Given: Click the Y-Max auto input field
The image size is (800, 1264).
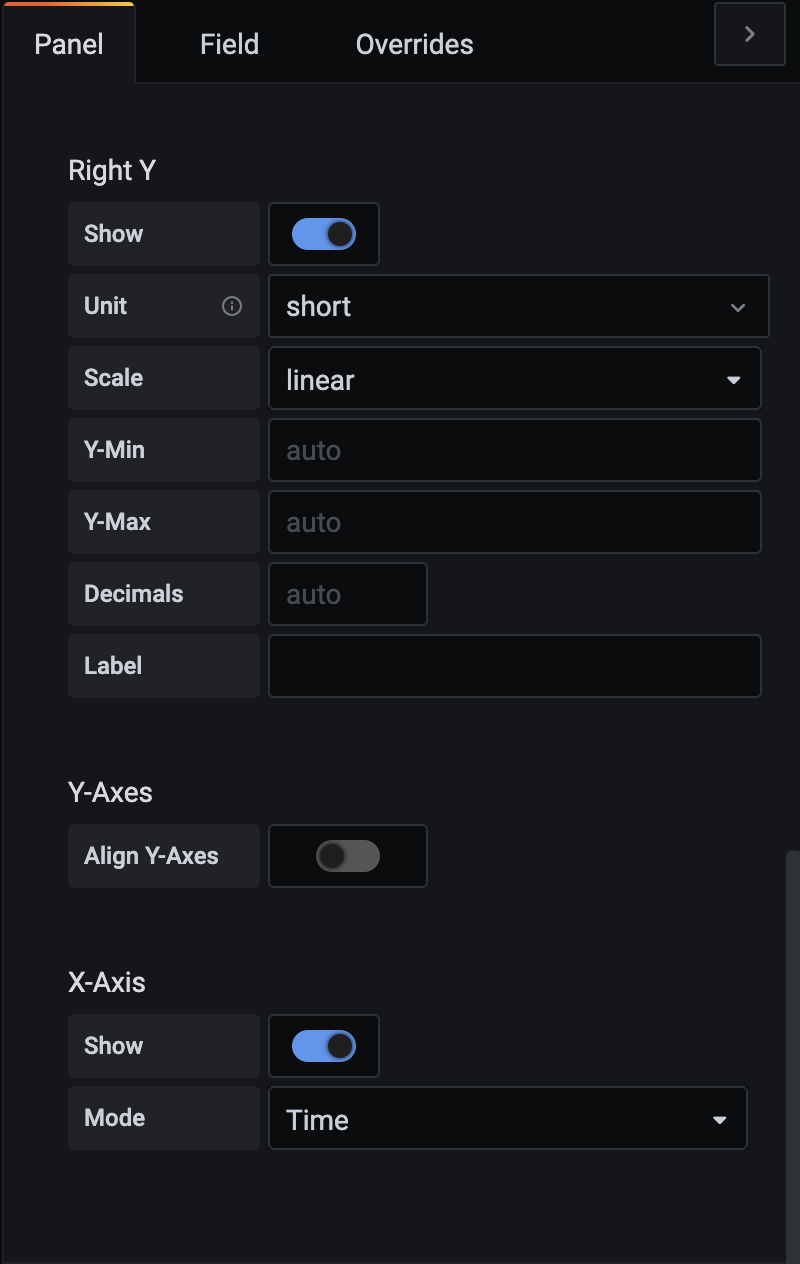Looking at the screenshot, I should 515,522.
